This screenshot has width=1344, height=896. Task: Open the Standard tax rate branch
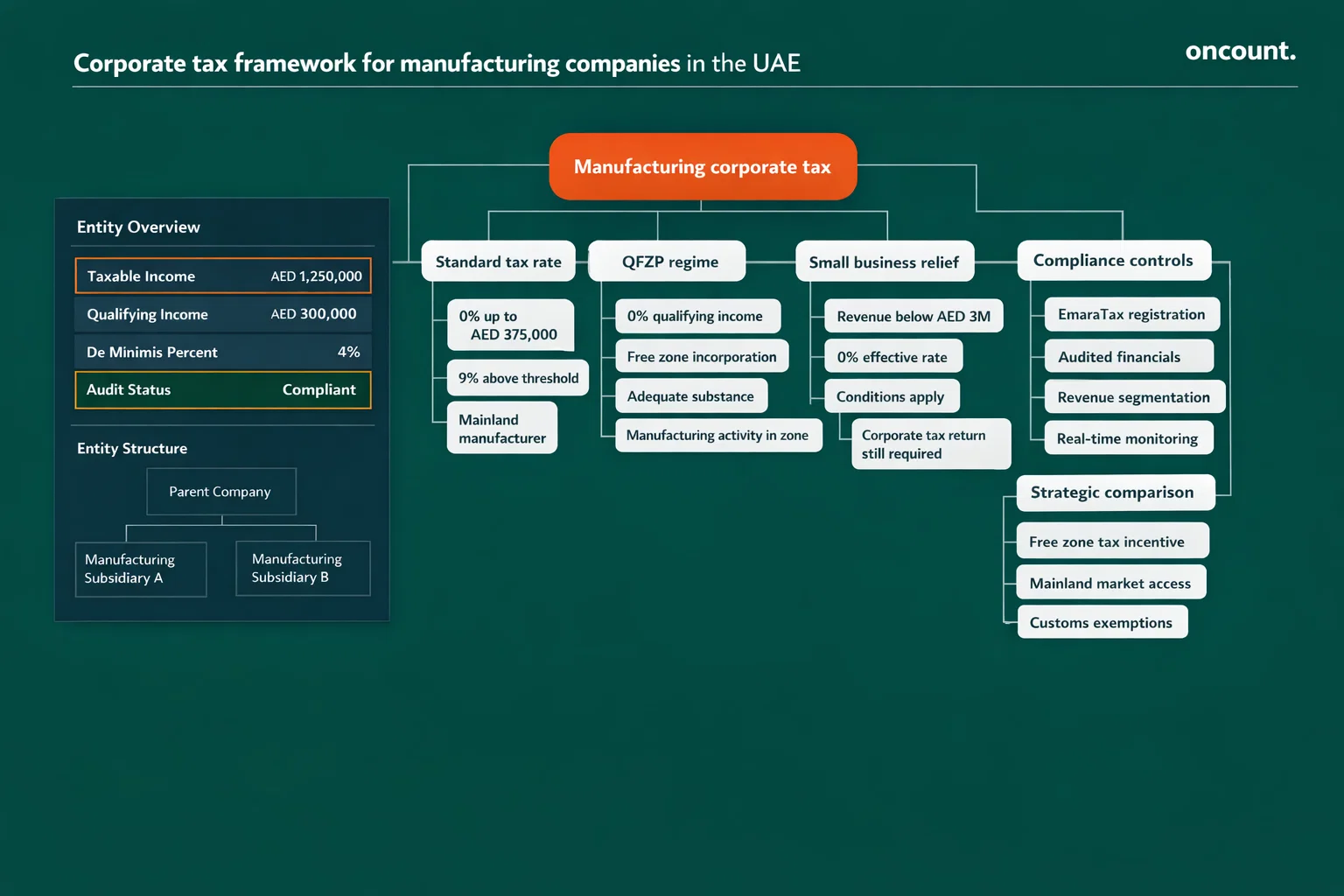point(497,261)
